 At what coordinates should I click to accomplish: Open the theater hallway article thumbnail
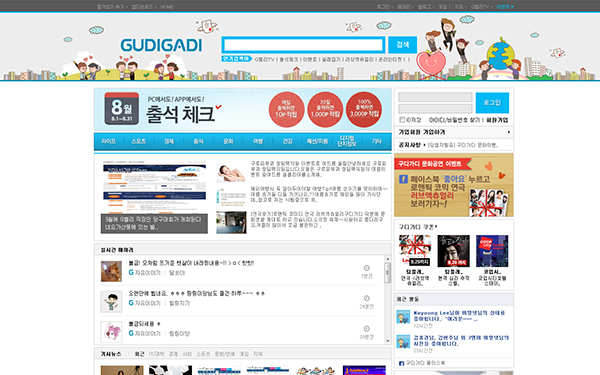[231, 222]
